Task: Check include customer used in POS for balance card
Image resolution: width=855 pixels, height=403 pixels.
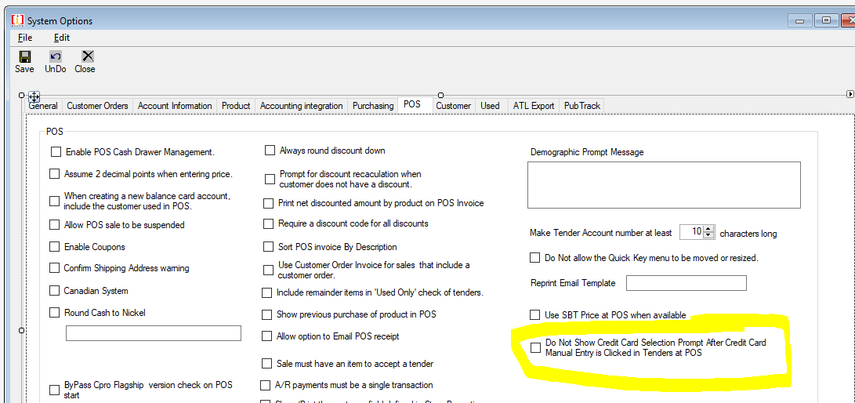Action: pyautogui.click(x=54, y=201)
